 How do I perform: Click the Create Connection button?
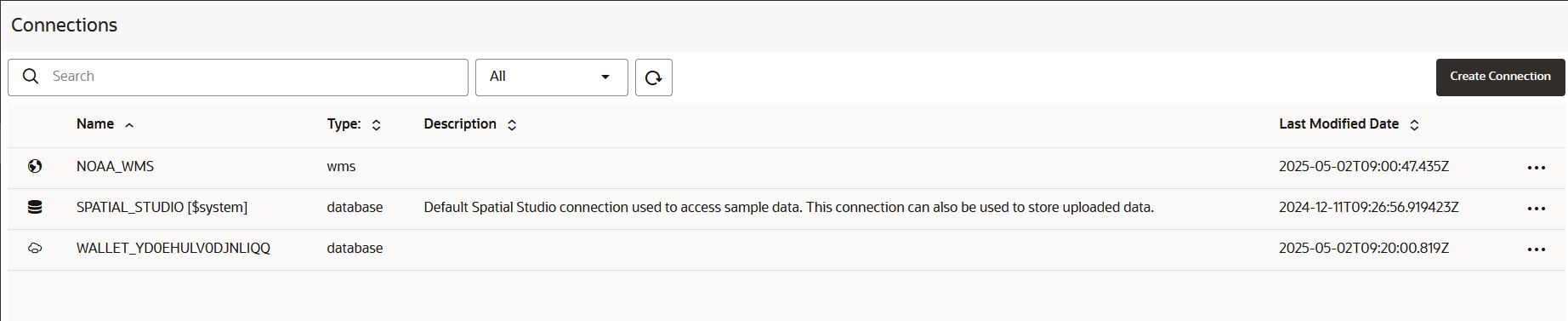(1500, 77)
